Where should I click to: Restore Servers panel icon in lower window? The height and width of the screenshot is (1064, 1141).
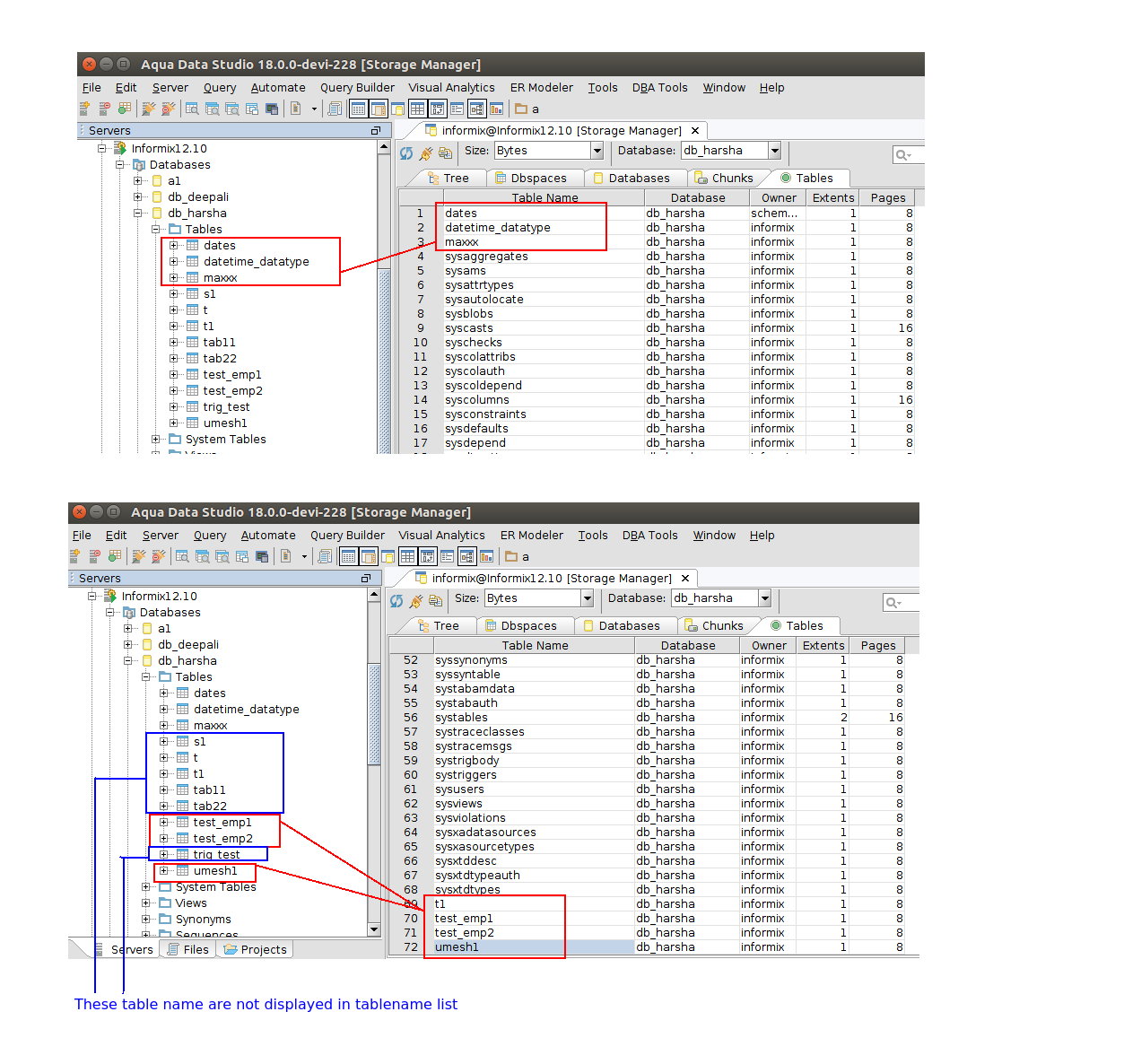[x=366, y=579]
